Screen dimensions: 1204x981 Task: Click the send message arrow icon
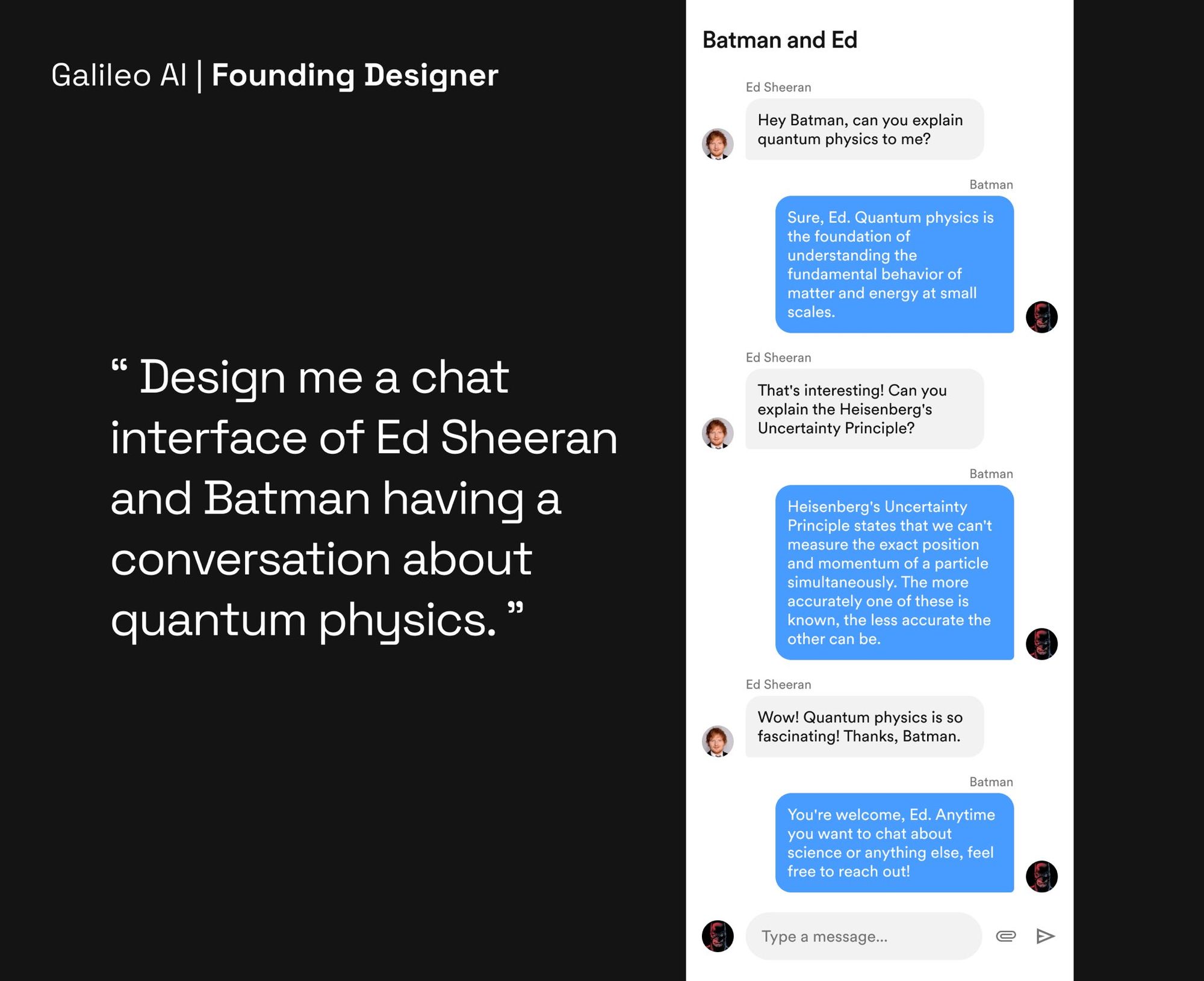[1045, 936]
